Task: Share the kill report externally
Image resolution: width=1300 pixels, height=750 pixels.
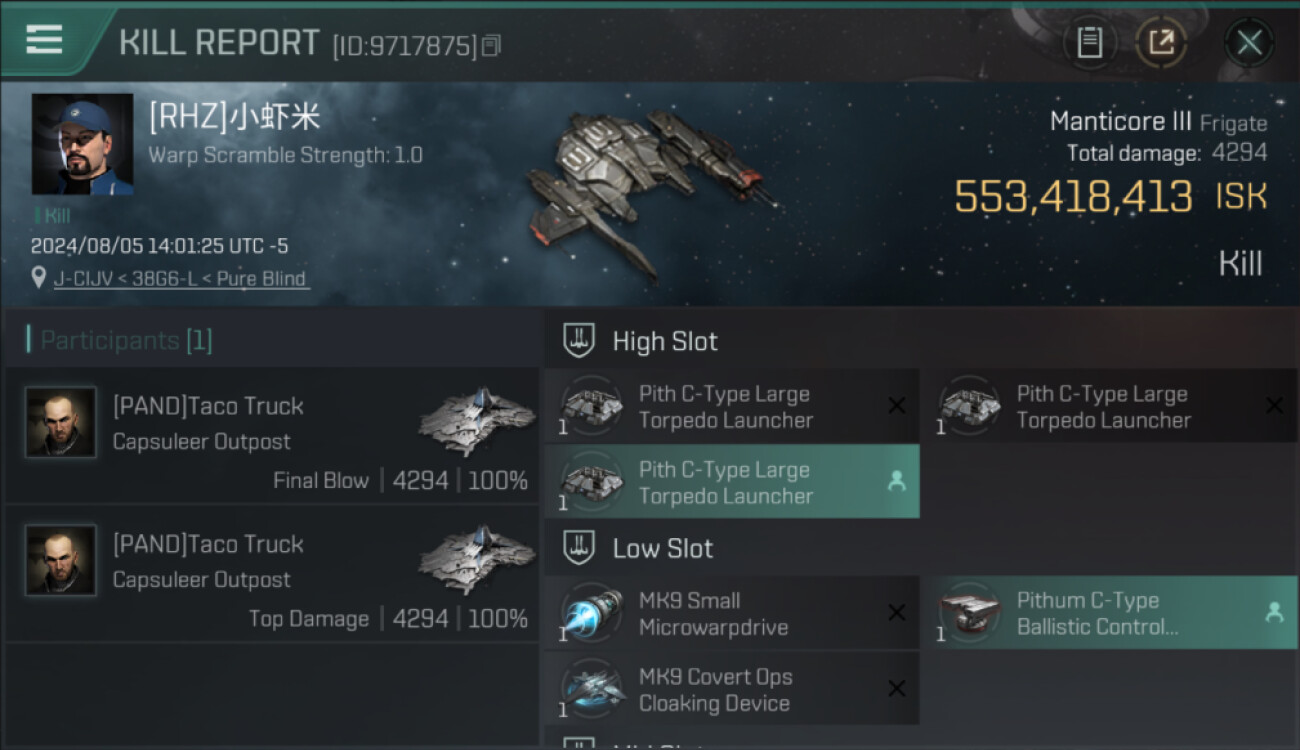Action: coord(1161,42)
